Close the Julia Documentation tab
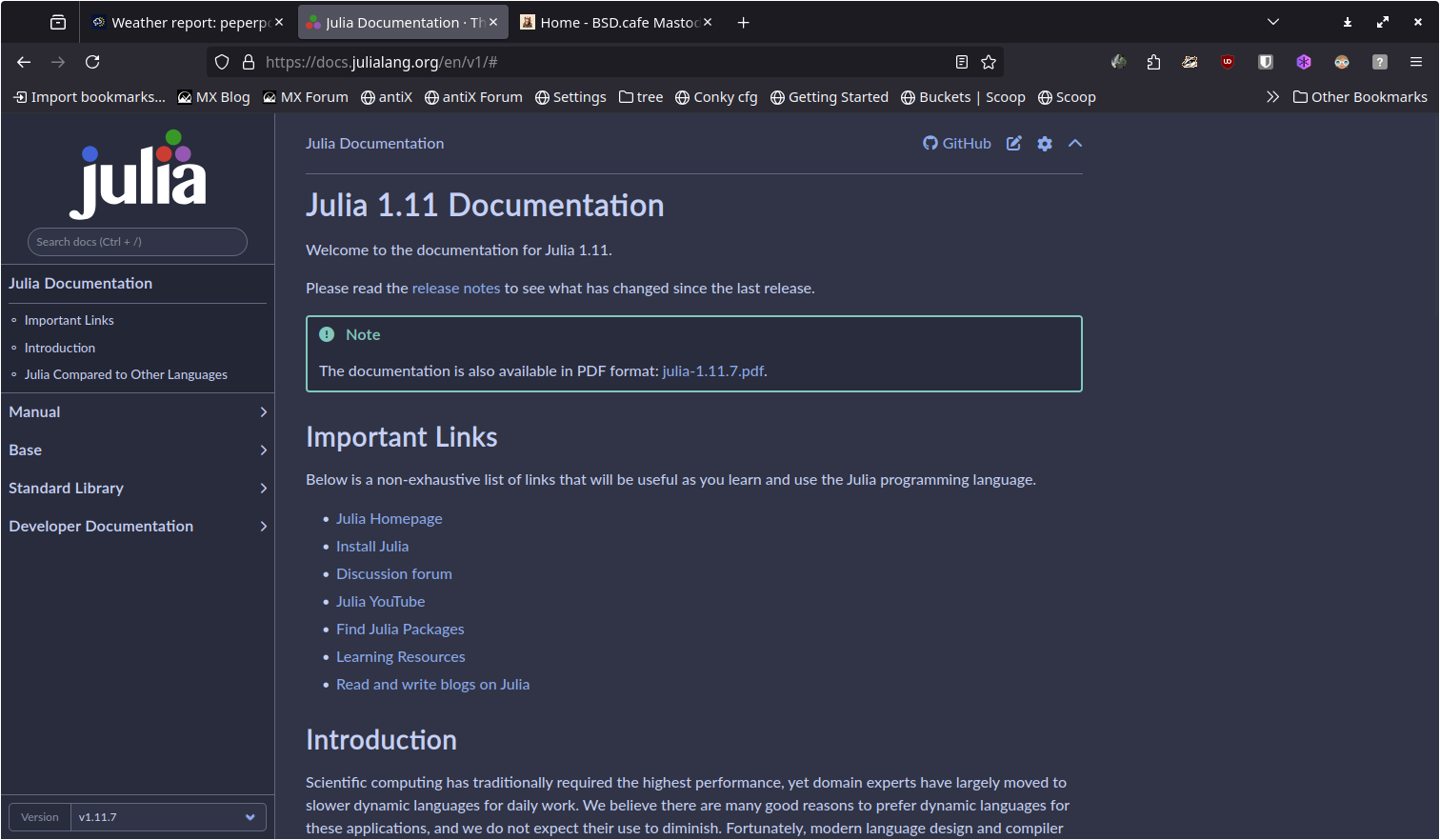This screenshot has width=1440, height=840. 493,22
